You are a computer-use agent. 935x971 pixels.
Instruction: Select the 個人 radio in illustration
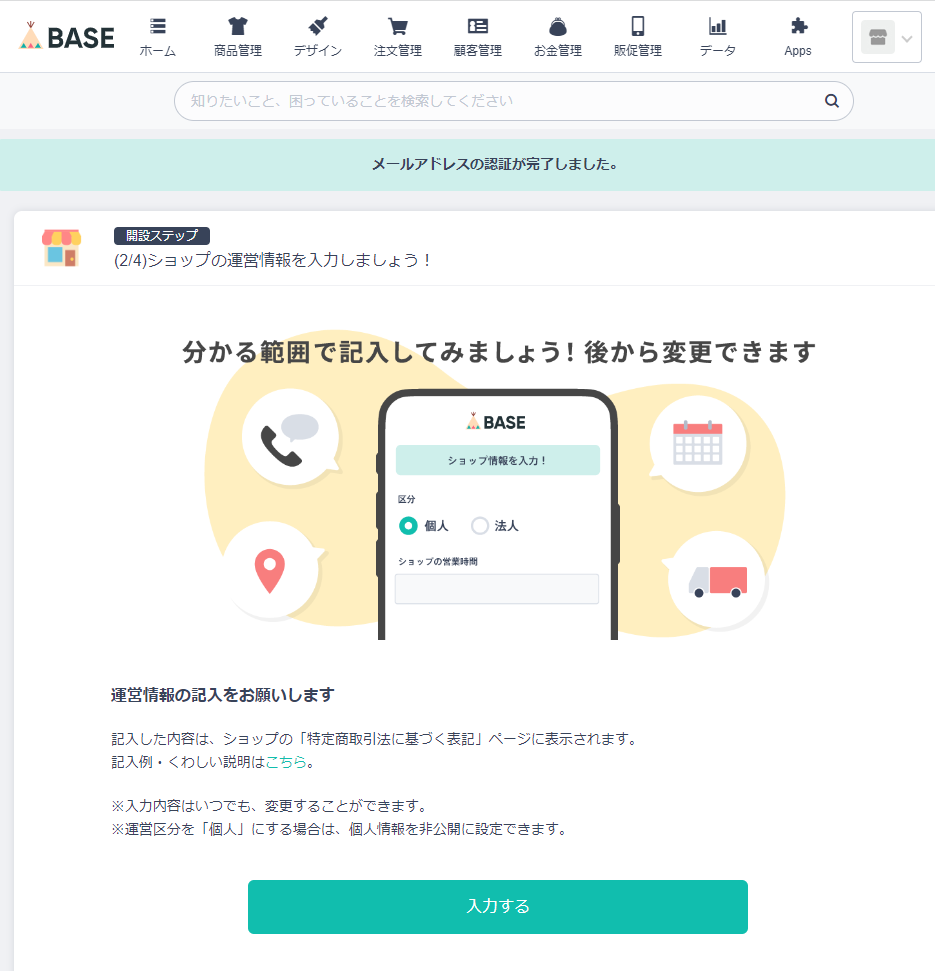point(408,526)
